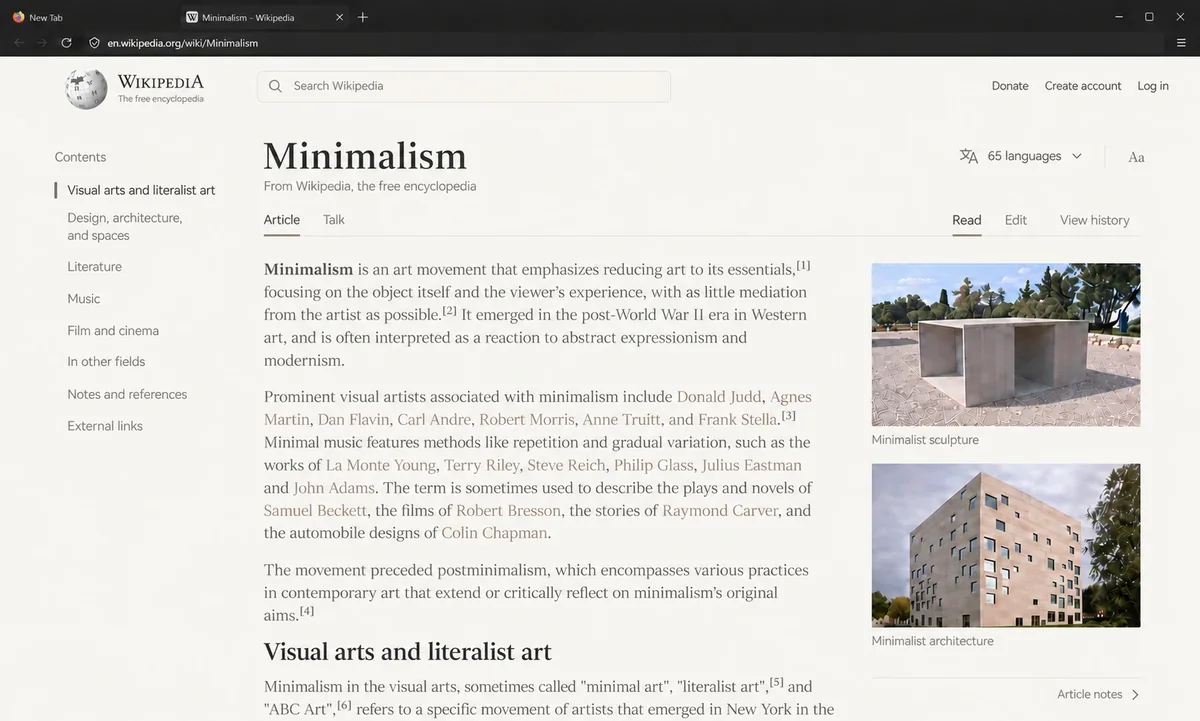Viewport: 1200px width, 721px height.
Task: Go back using browser back arrow
Action: 18,43
